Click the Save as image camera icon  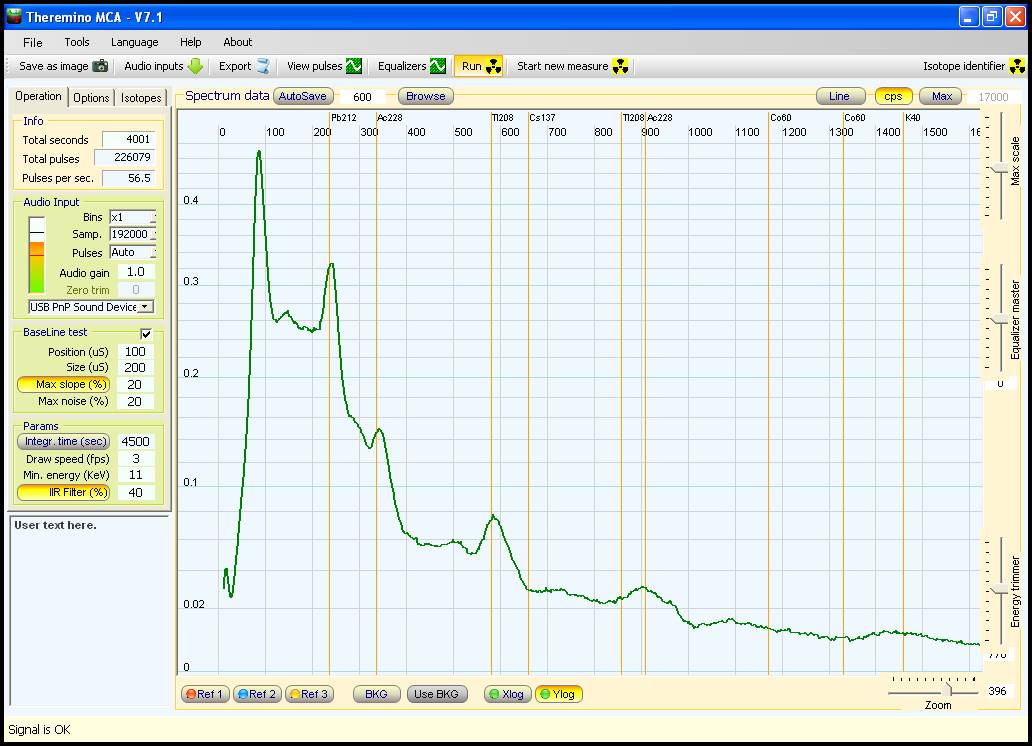100,66
